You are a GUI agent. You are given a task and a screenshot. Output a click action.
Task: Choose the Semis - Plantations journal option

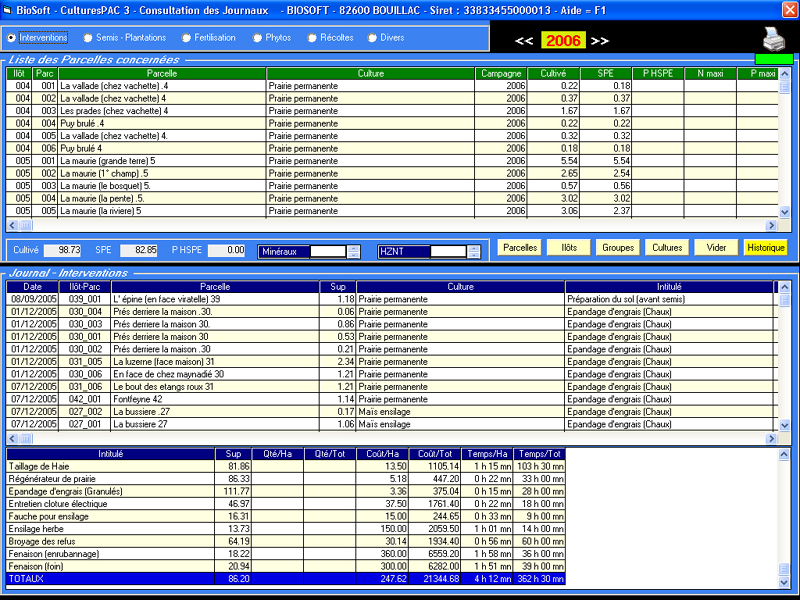125,38
